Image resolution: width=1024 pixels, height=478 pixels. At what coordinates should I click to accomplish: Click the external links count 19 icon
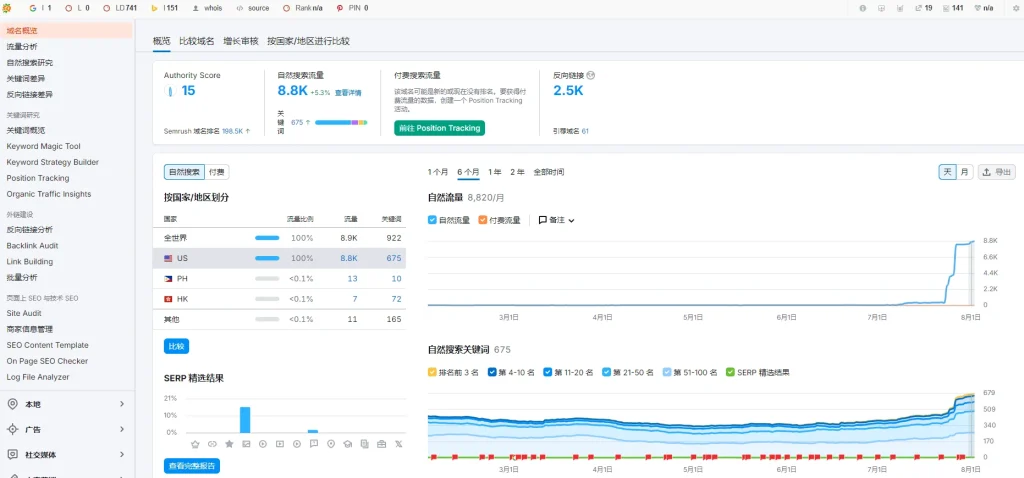[919, 8]
